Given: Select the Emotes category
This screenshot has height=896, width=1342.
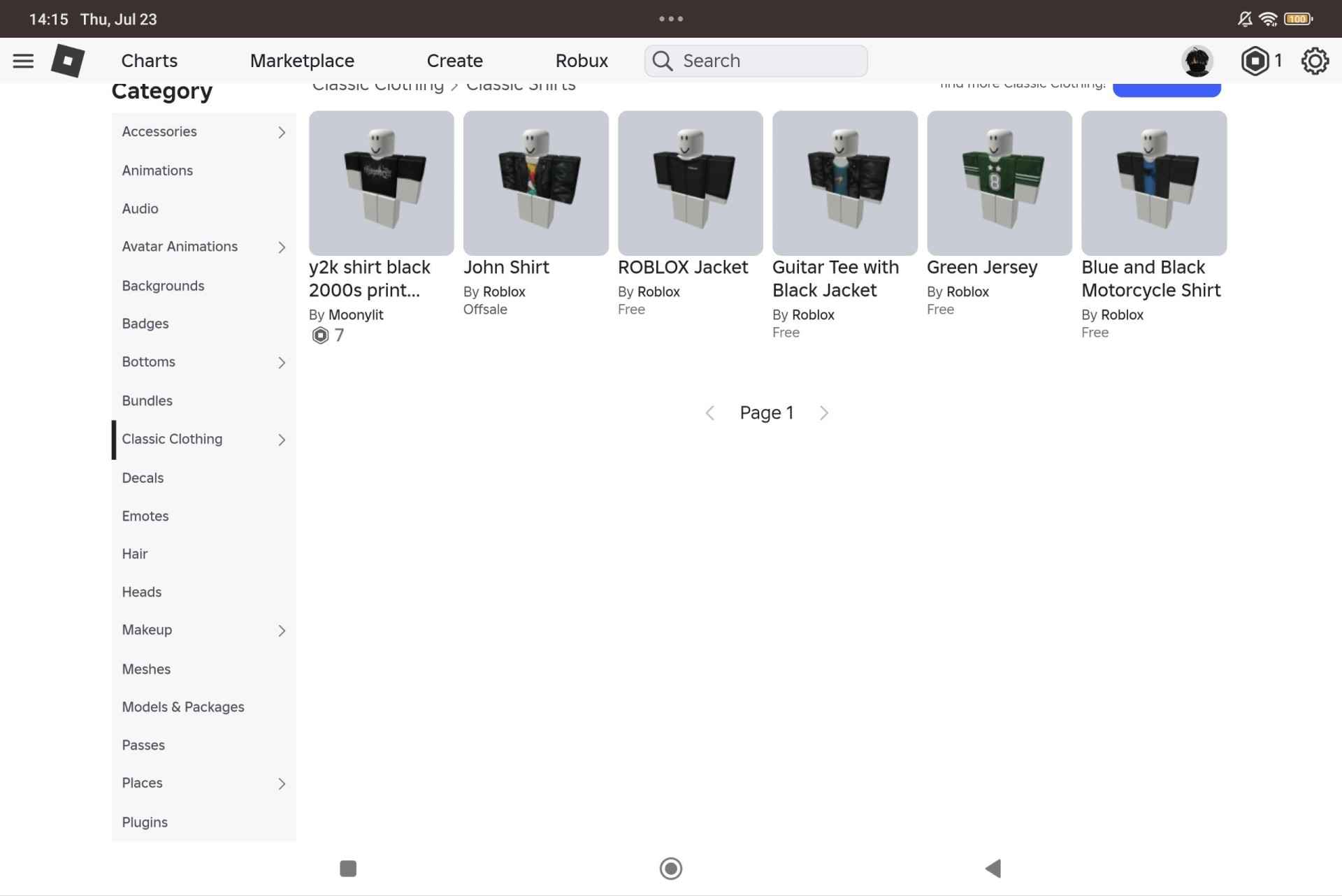Looking at the screenshot, I should pyautogui.click(x=204, y=516).
